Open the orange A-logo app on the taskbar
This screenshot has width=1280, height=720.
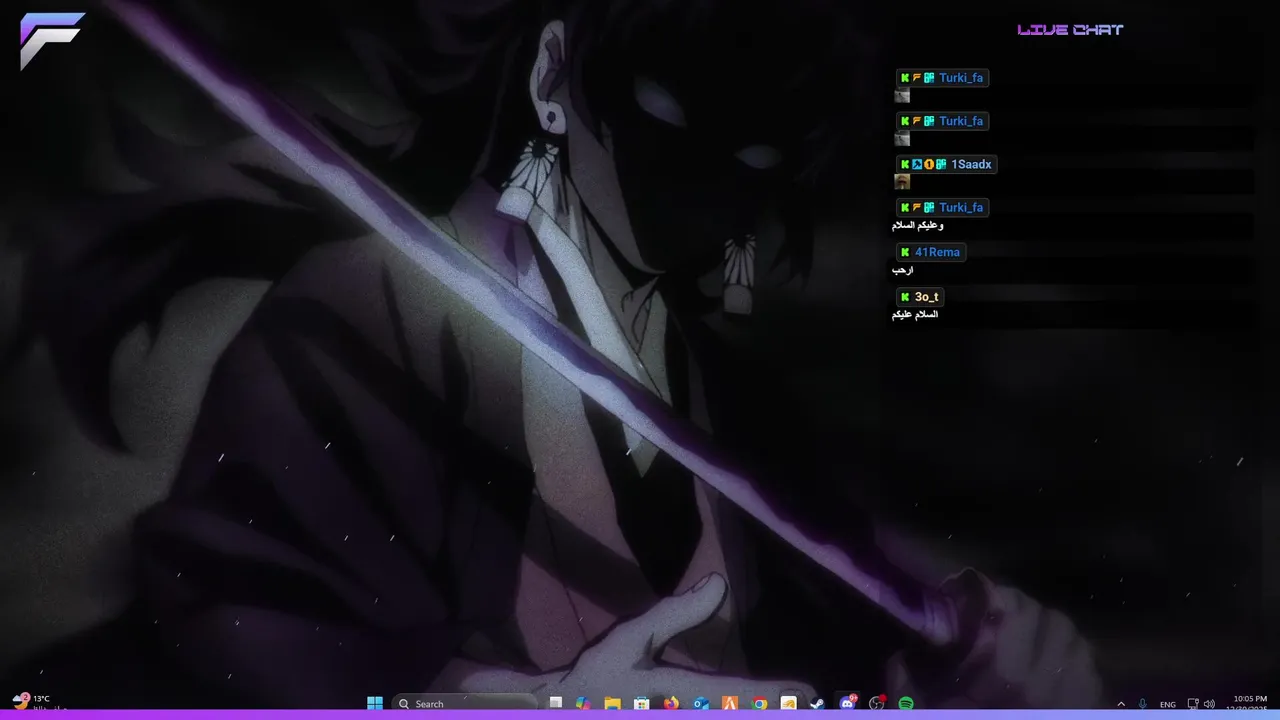730,703
